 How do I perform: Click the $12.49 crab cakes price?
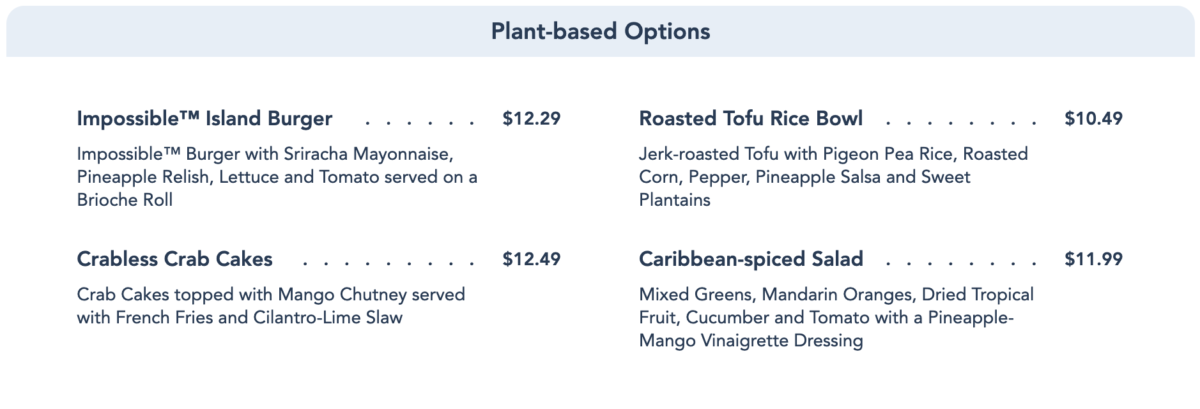531,259
